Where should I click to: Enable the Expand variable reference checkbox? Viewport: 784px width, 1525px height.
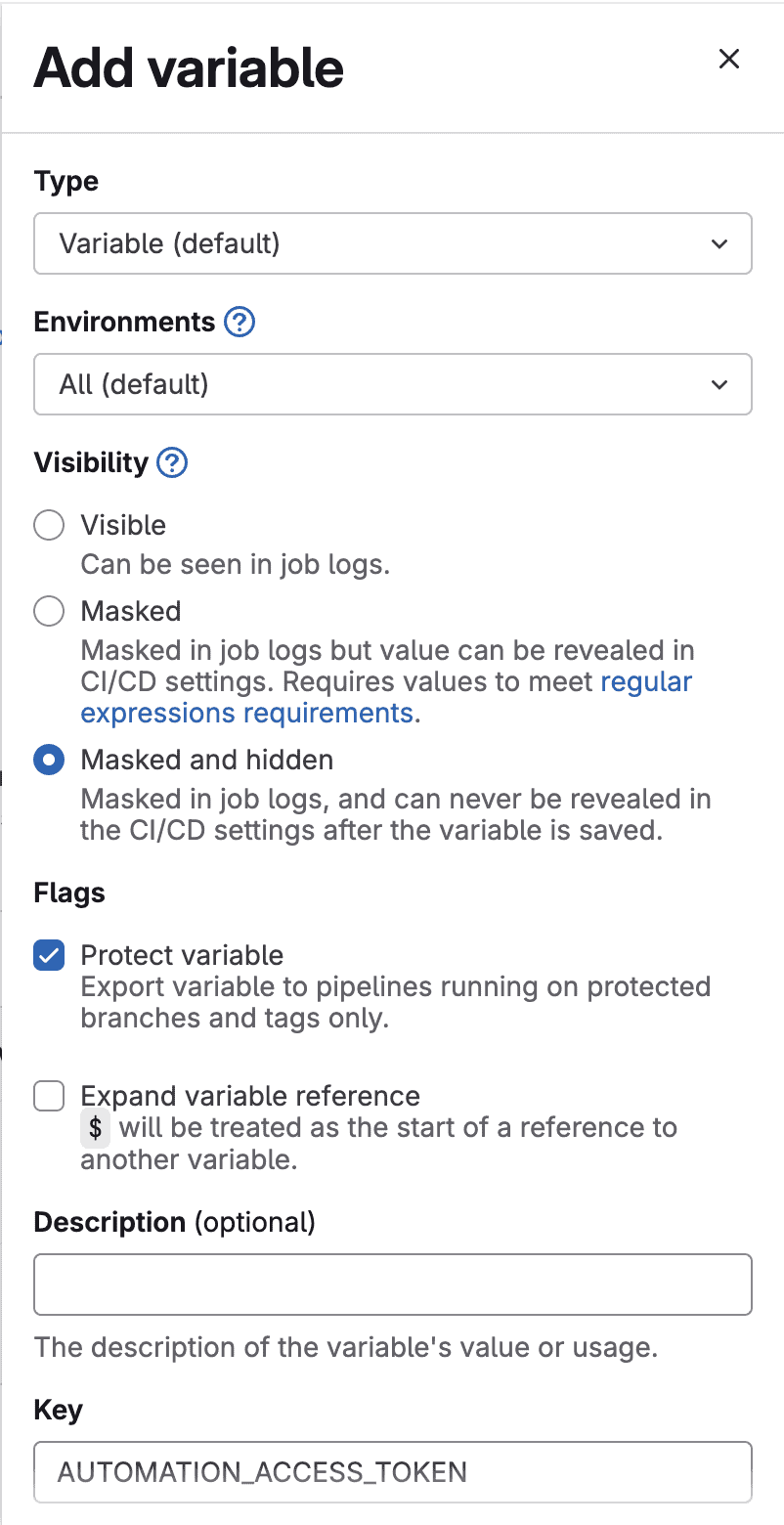(49, 1096)
